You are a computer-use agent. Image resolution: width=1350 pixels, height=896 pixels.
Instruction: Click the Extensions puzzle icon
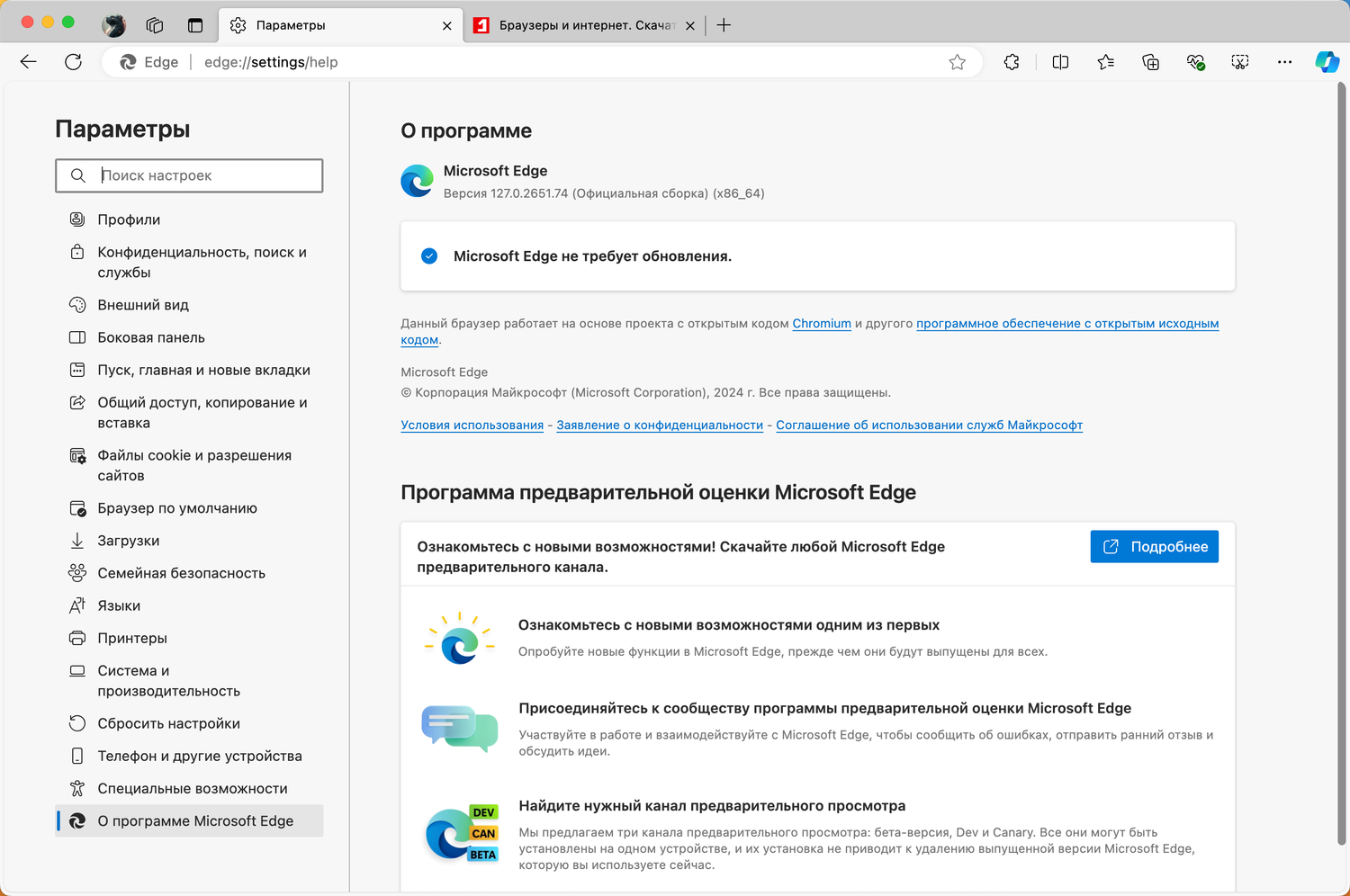[x=1012, y=62]
